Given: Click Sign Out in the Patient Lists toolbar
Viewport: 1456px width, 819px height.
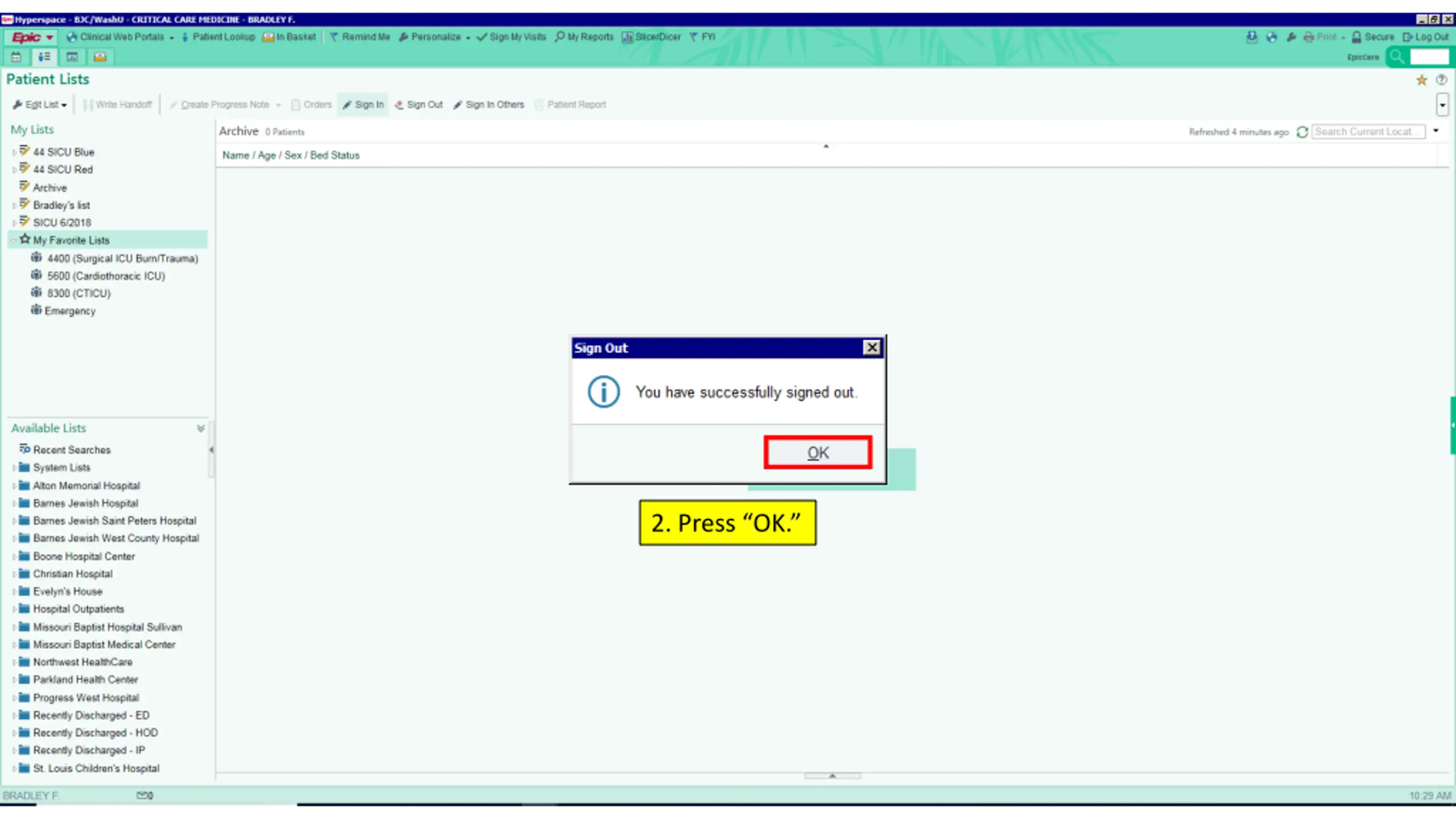Looking at the screenshot, I should [419, 105].
